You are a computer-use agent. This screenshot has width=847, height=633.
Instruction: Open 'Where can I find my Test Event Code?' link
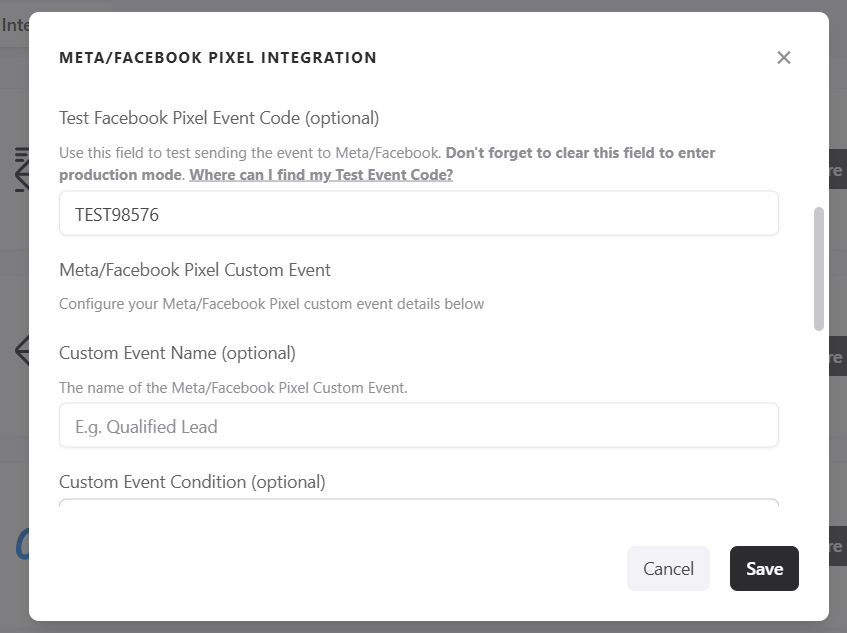tap(321, 175)
